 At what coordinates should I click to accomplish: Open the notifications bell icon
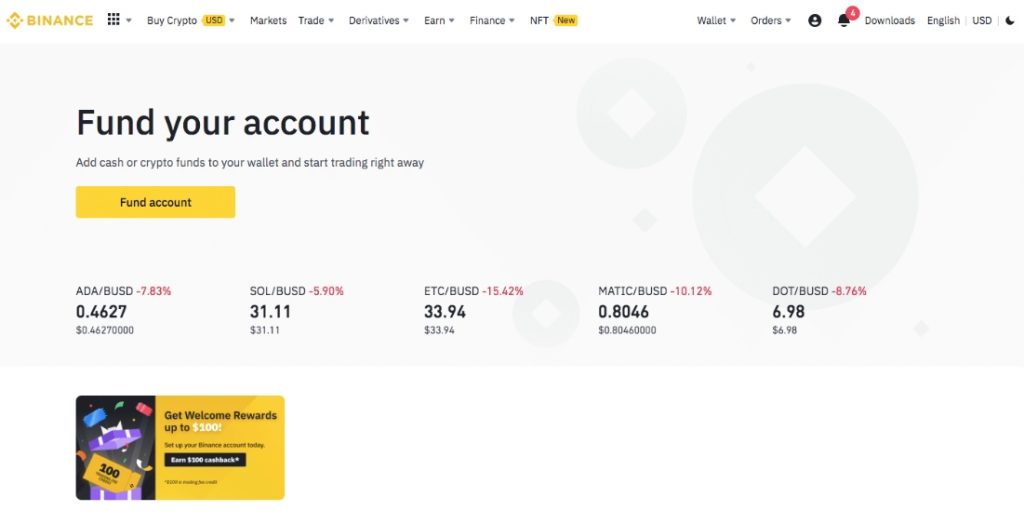(x=844, y=20)
